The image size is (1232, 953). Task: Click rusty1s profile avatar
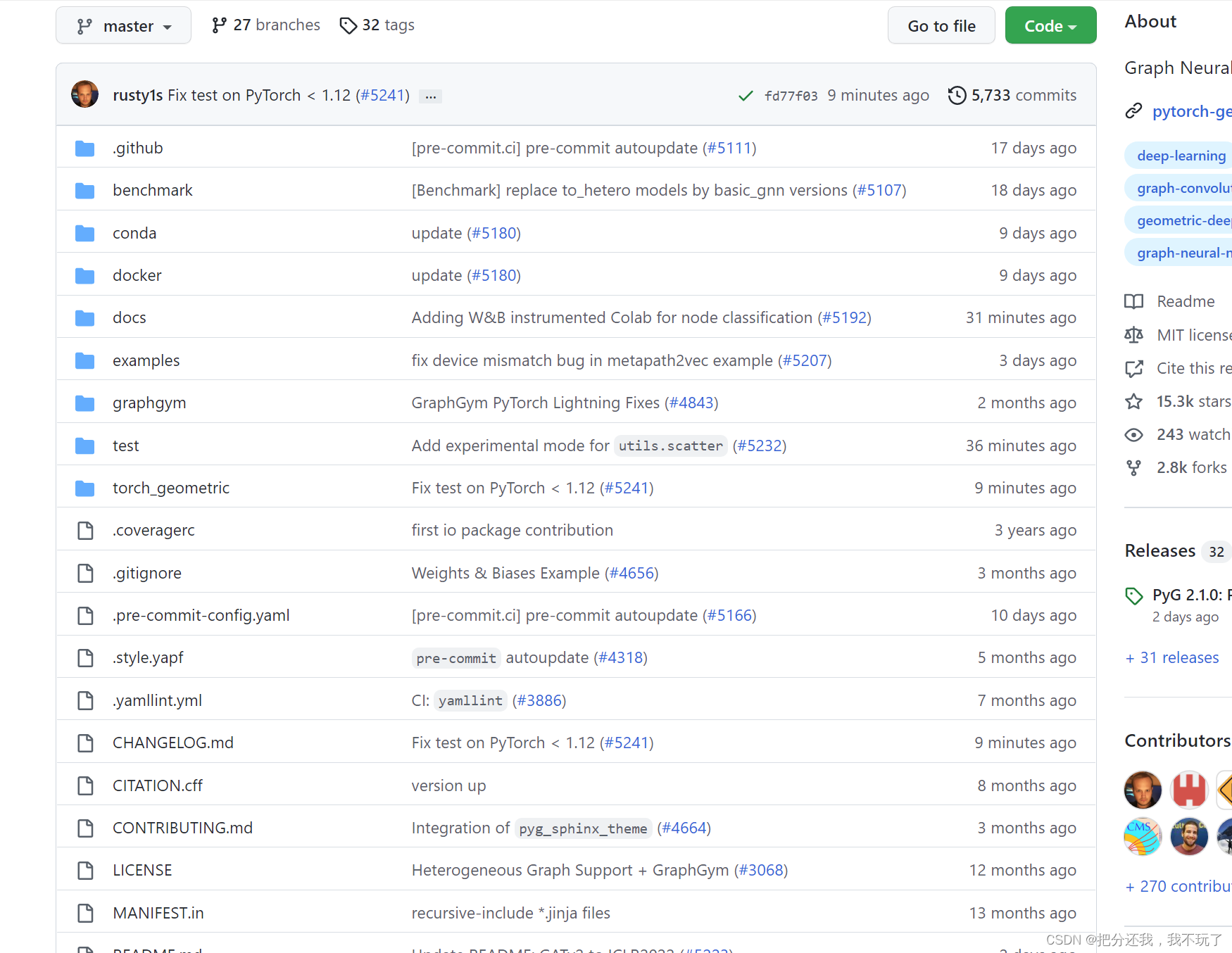click(x=84, y=94)
